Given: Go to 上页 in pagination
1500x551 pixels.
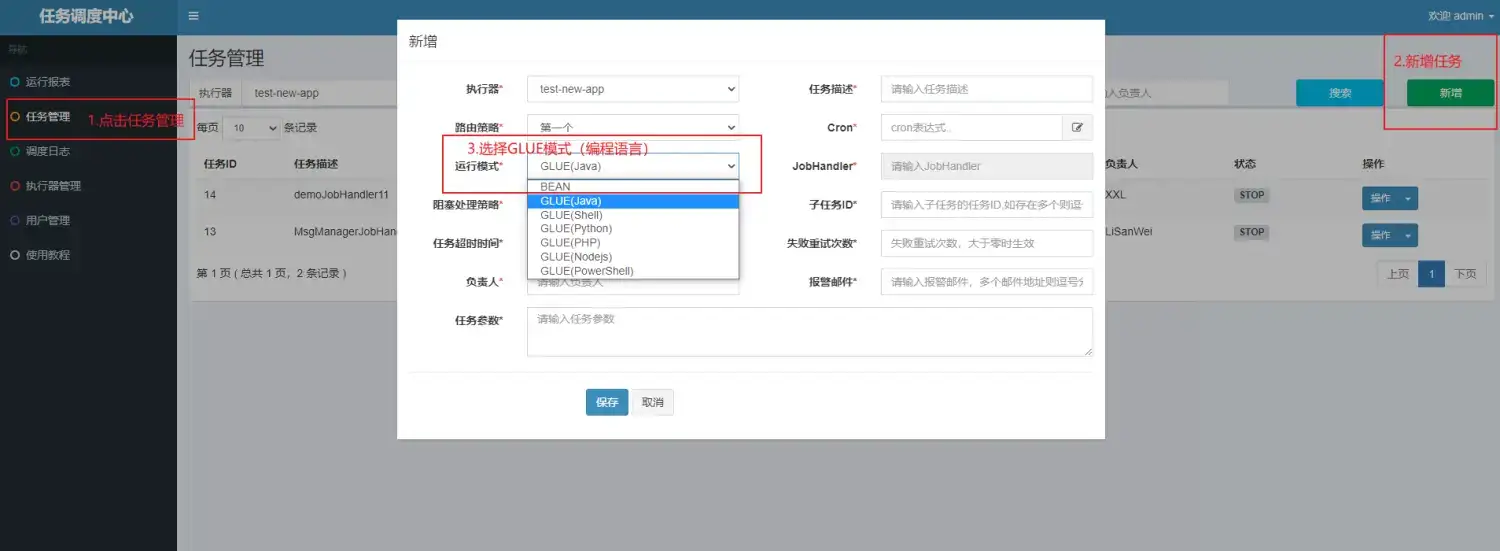Looking at the screenshot, I should pyautogui.click(x=1397, y=274).
